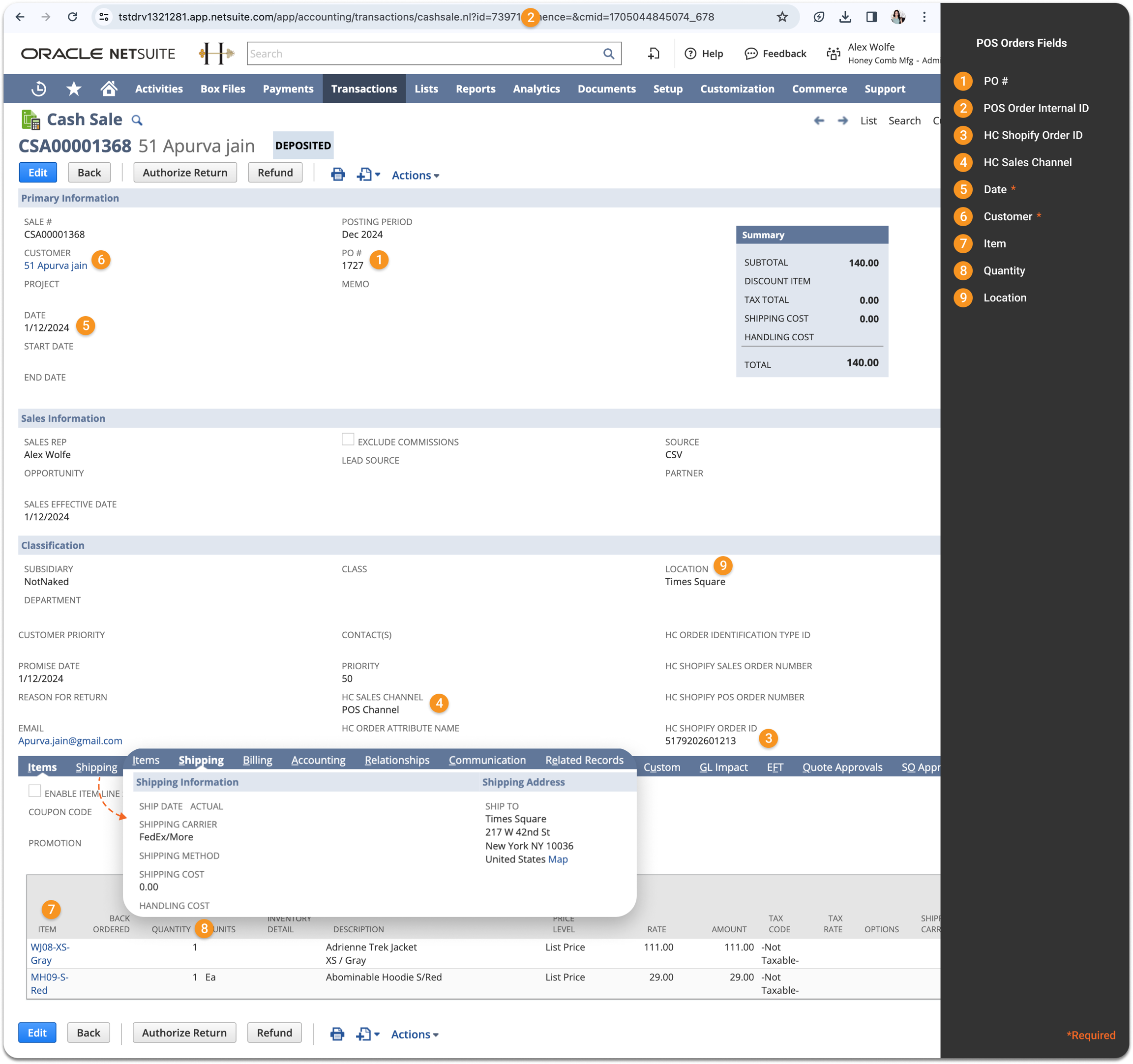Switch to GL Impact subtab
Viewport: 1133px width, 1064px height.
[x=723, y=767]
